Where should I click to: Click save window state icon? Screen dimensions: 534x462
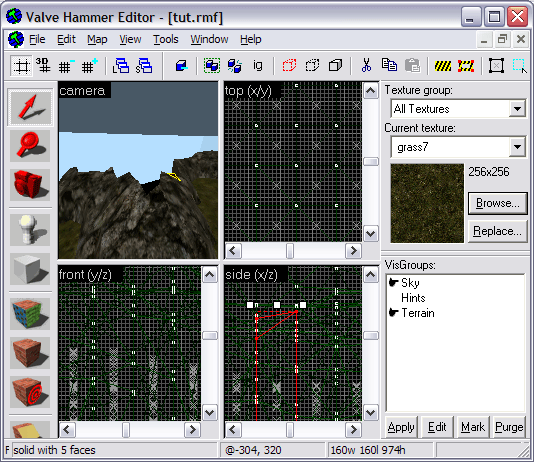point(144,66)
